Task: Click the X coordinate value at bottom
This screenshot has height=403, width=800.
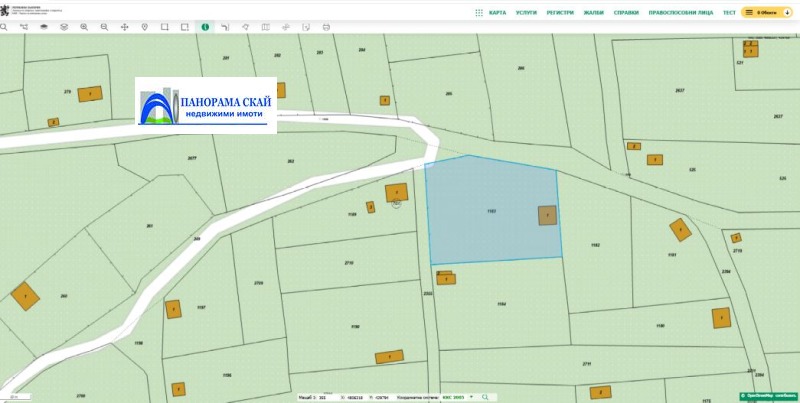Action: click(356, 397)
